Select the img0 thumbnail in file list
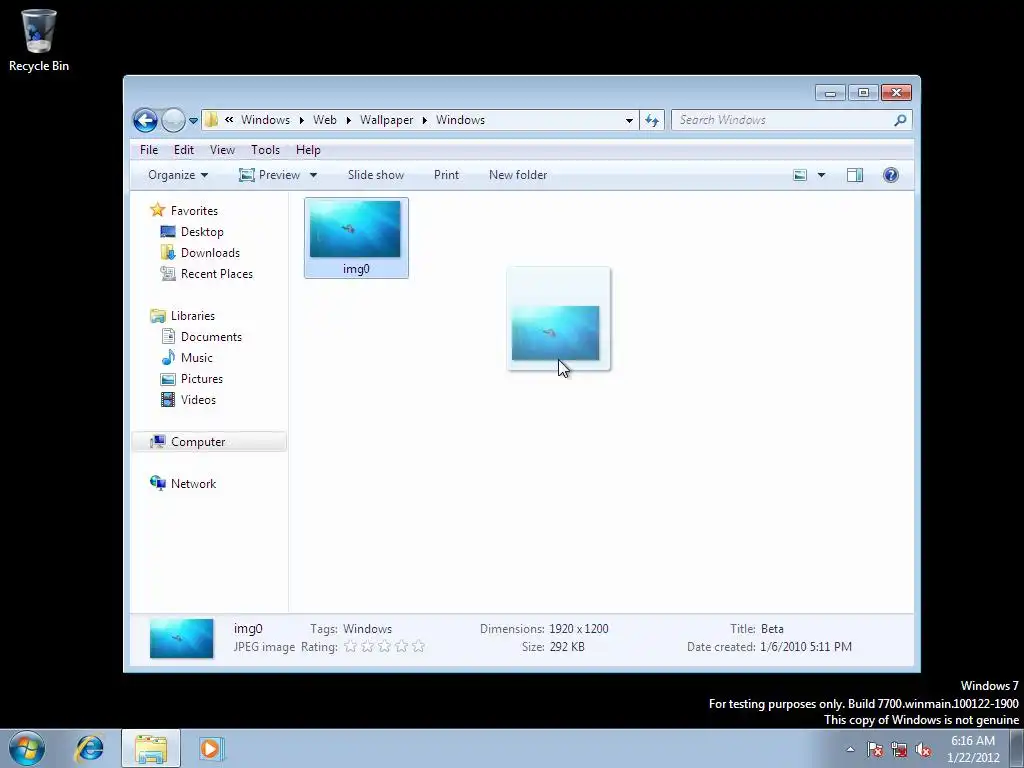Screen dimensions: 1024x768 tap(355, 229)
